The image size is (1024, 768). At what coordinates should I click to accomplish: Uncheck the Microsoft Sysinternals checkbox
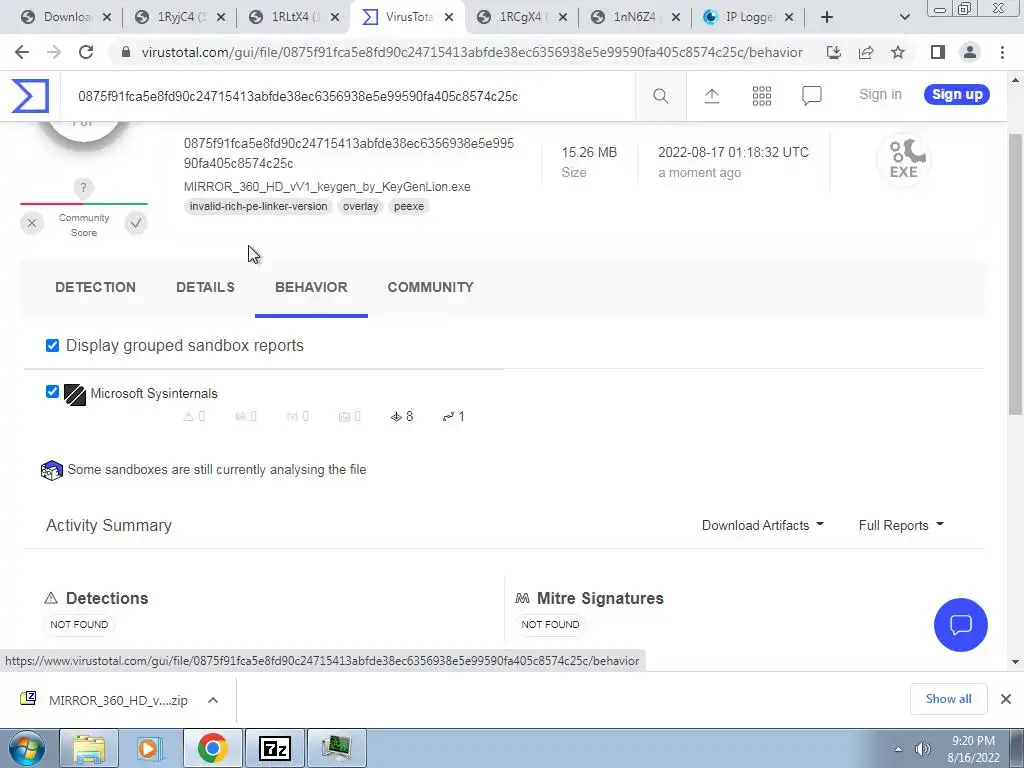coord(52,392)
